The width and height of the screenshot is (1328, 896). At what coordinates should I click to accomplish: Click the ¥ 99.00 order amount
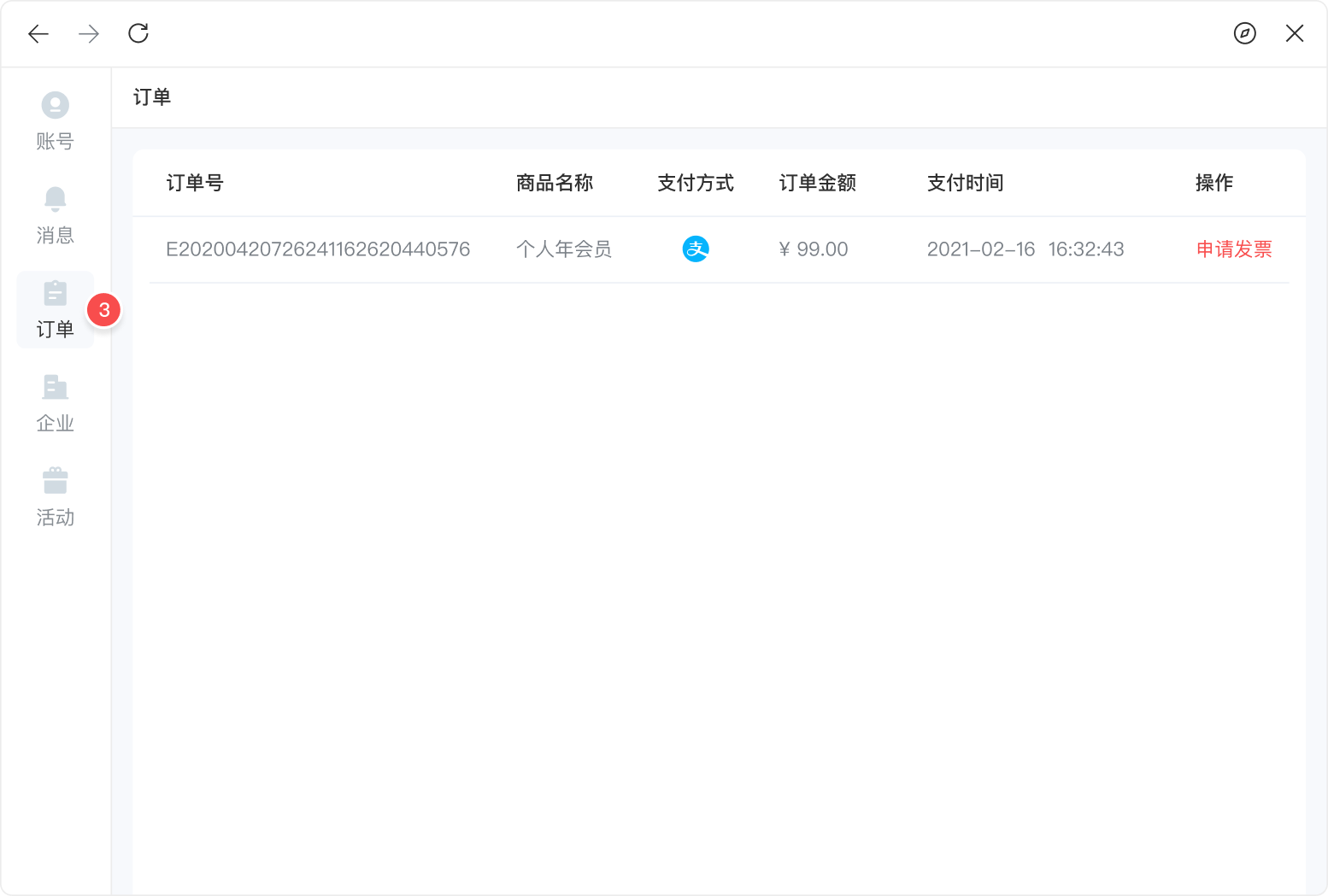click(x=814, y=249)
